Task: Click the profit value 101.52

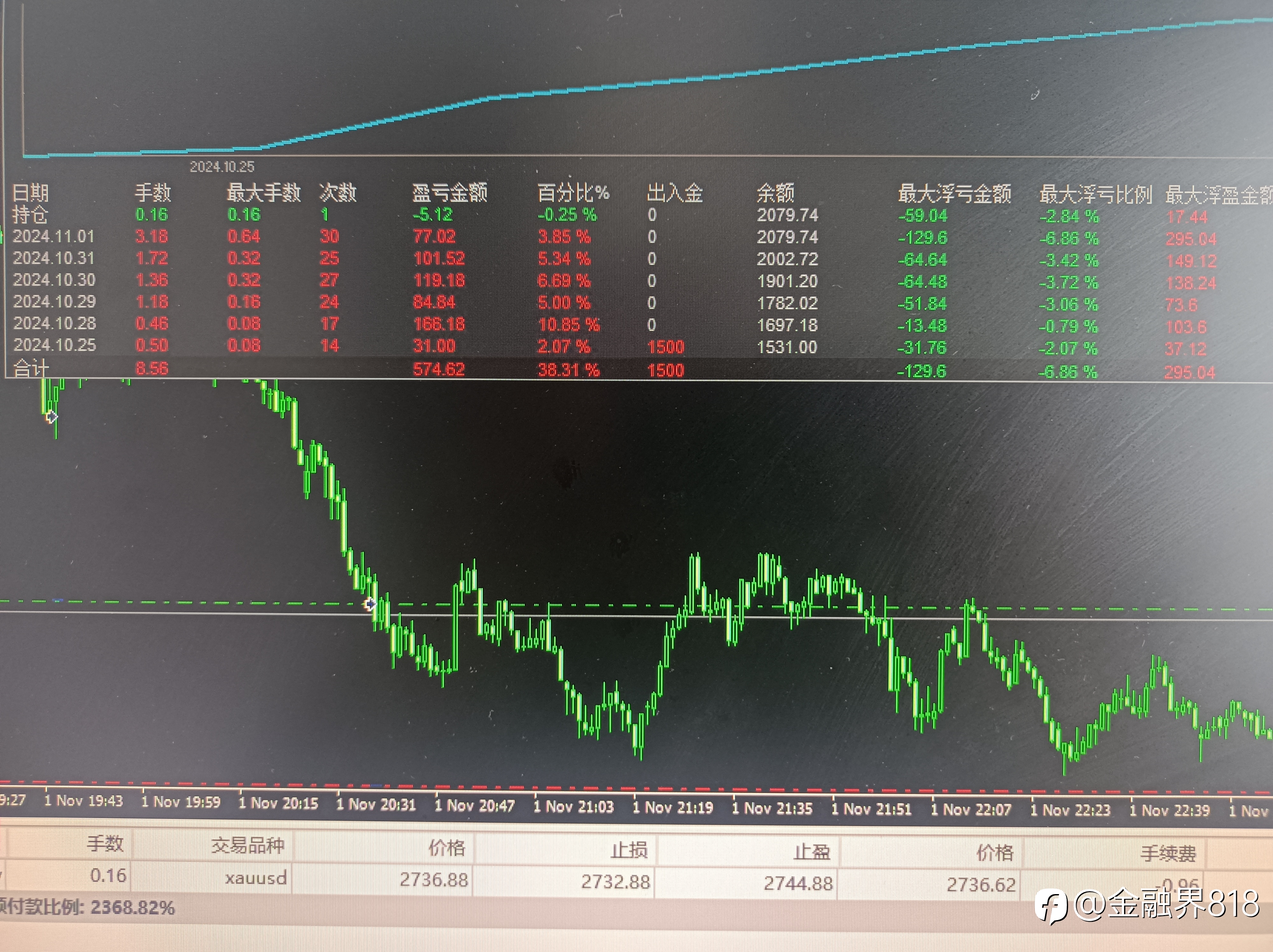Action: coord(439,259)
